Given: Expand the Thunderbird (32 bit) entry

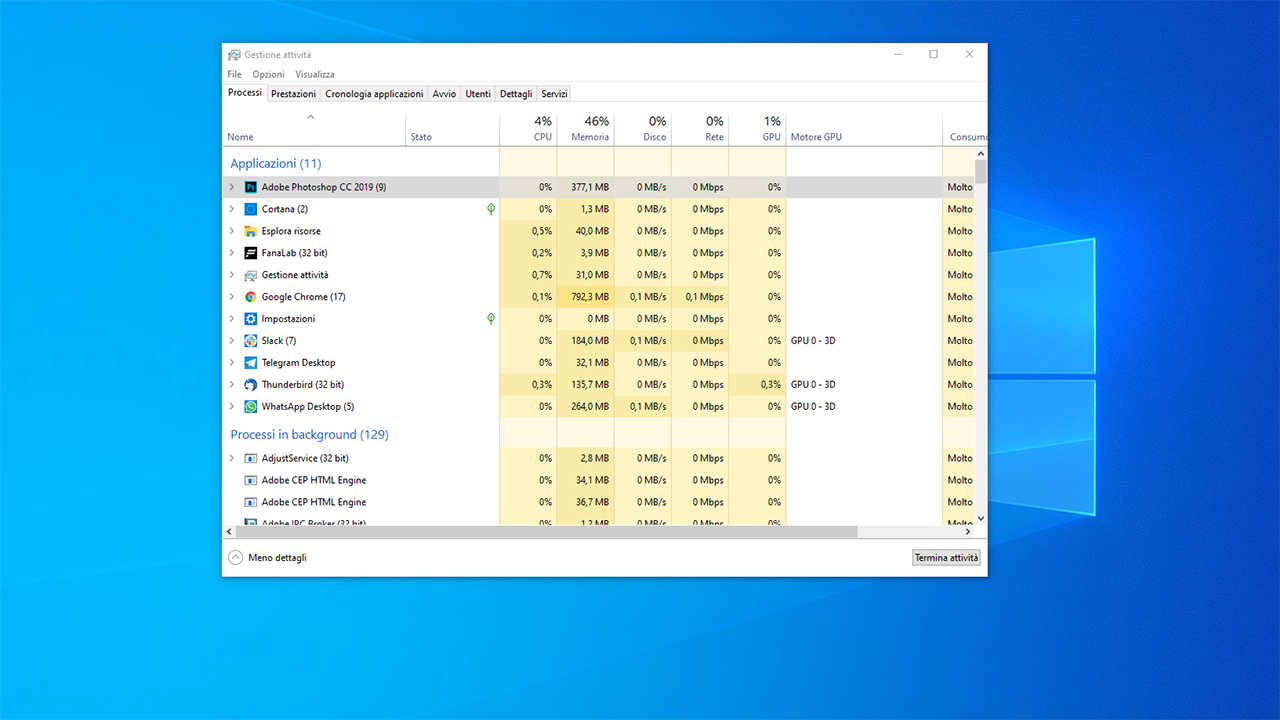Looking at the screenshot, I should 231,385.
